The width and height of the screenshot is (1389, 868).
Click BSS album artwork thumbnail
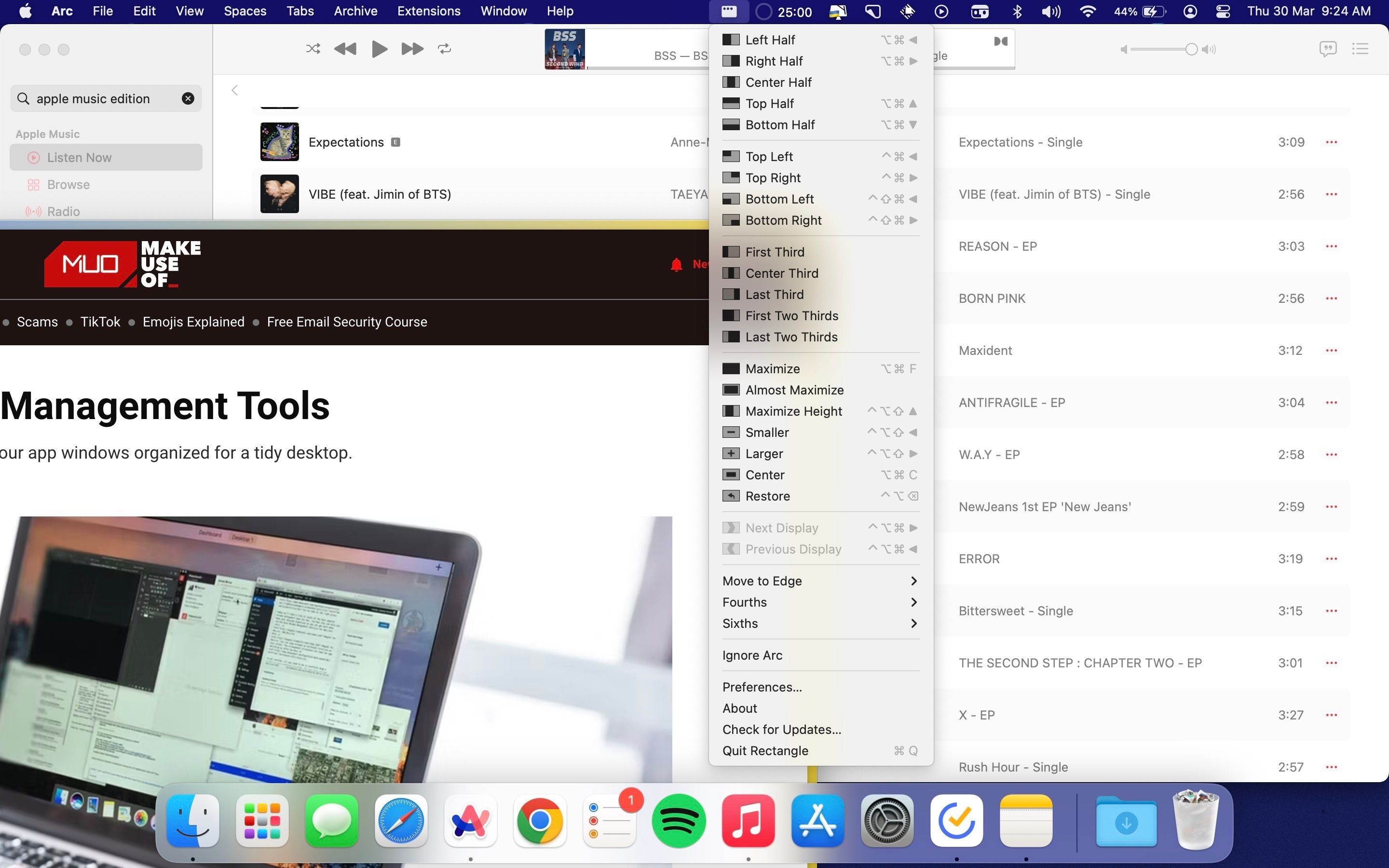pyautogui.click(x=565, y=49)
